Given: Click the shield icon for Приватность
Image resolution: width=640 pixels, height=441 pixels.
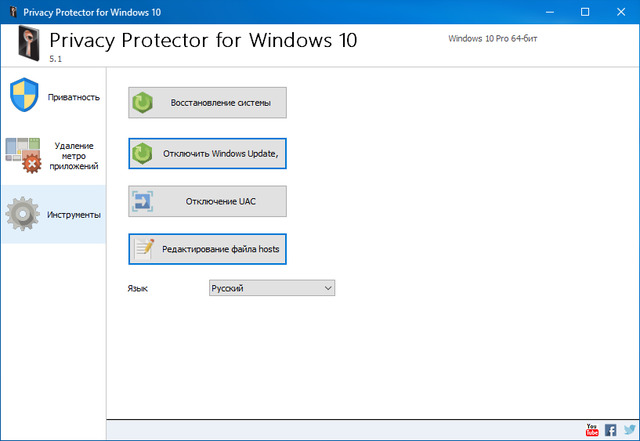Looking at the screenshot, I should 24,95.
